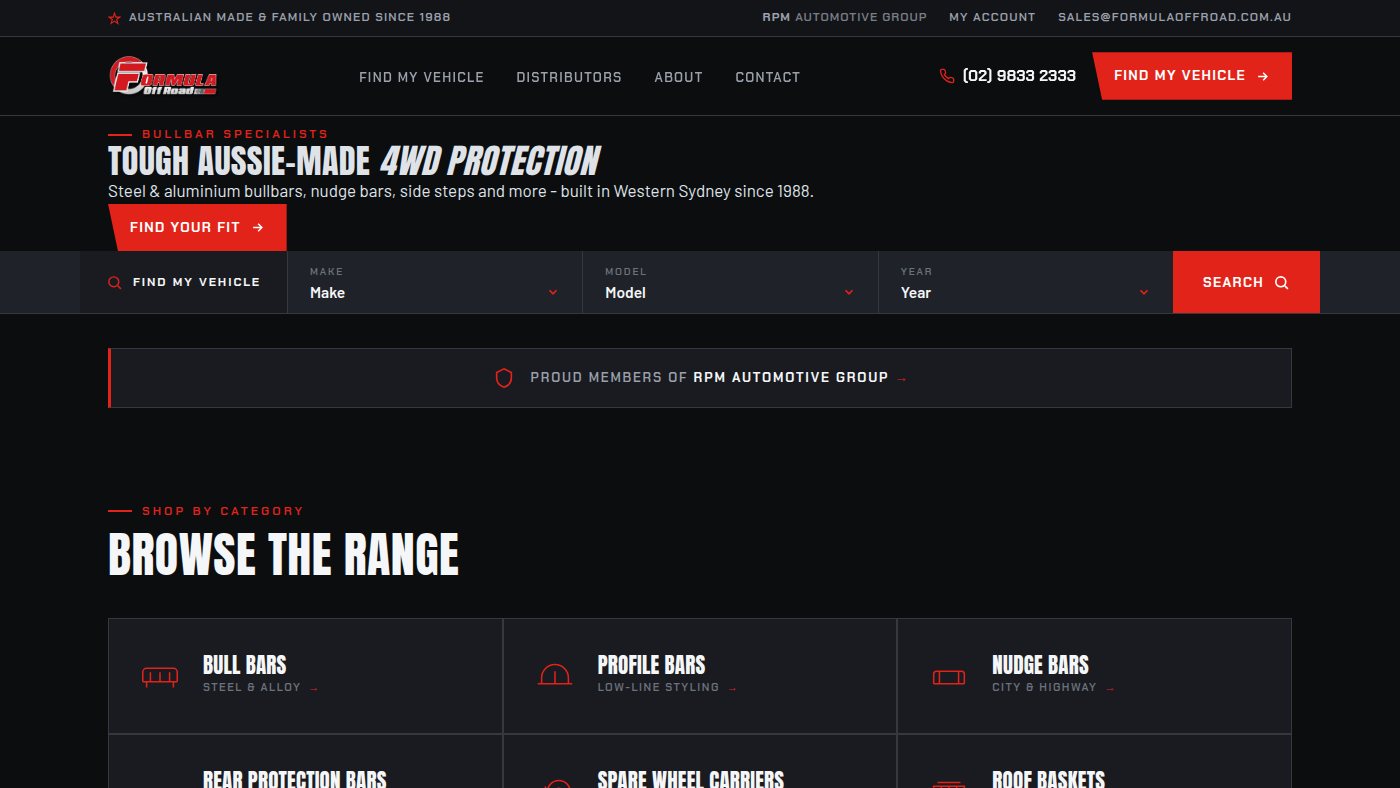This screenshot has width=1400, height=788.
Task: Click the arrow next to Low-Line Styling
Action: coord(732,689)
